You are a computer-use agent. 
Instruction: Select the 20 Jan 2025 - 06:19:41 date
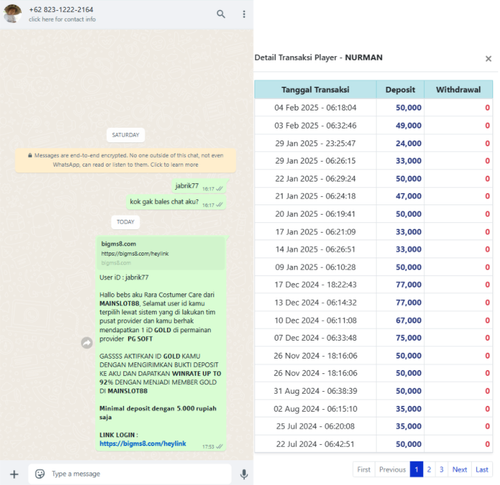click(315, 214)
